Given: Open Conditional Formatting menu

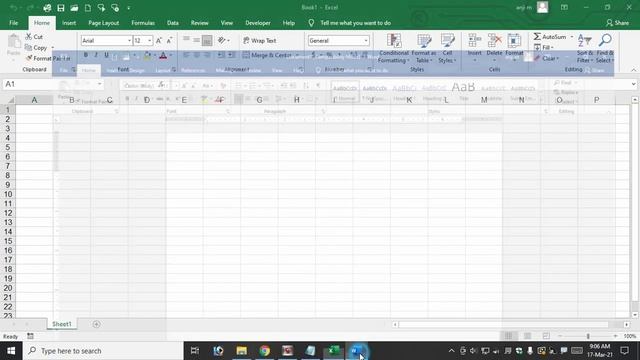Looking at the screenshot, I should click(393, 49).
